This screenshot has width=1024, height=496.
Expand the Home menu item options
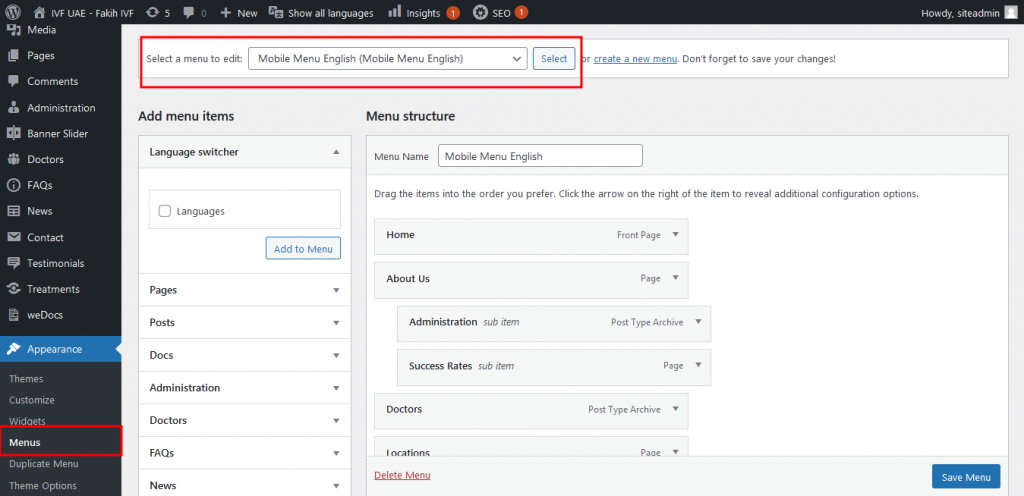[x=675, y=235]
